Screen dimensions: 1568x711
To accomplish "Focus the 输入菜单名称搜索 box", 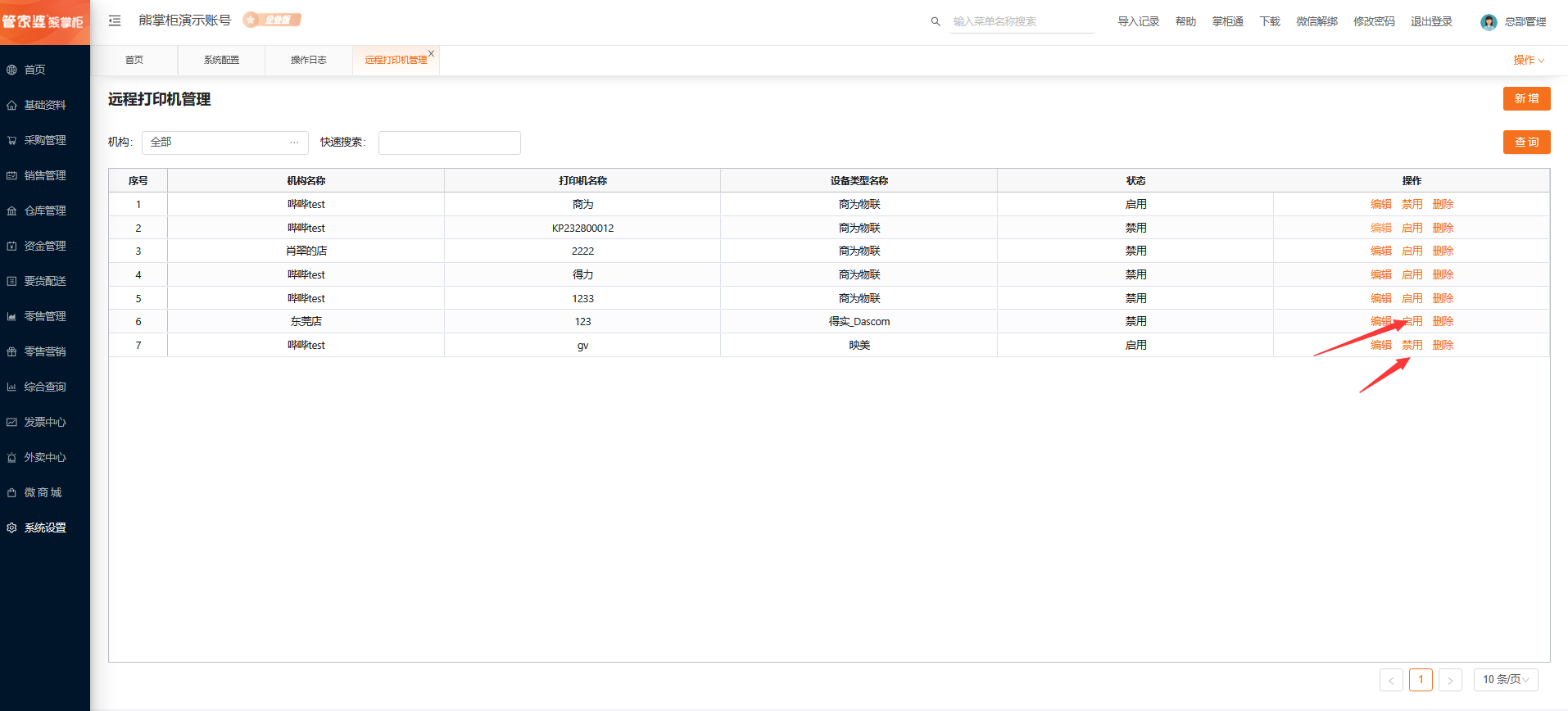I will point(1022,22).
